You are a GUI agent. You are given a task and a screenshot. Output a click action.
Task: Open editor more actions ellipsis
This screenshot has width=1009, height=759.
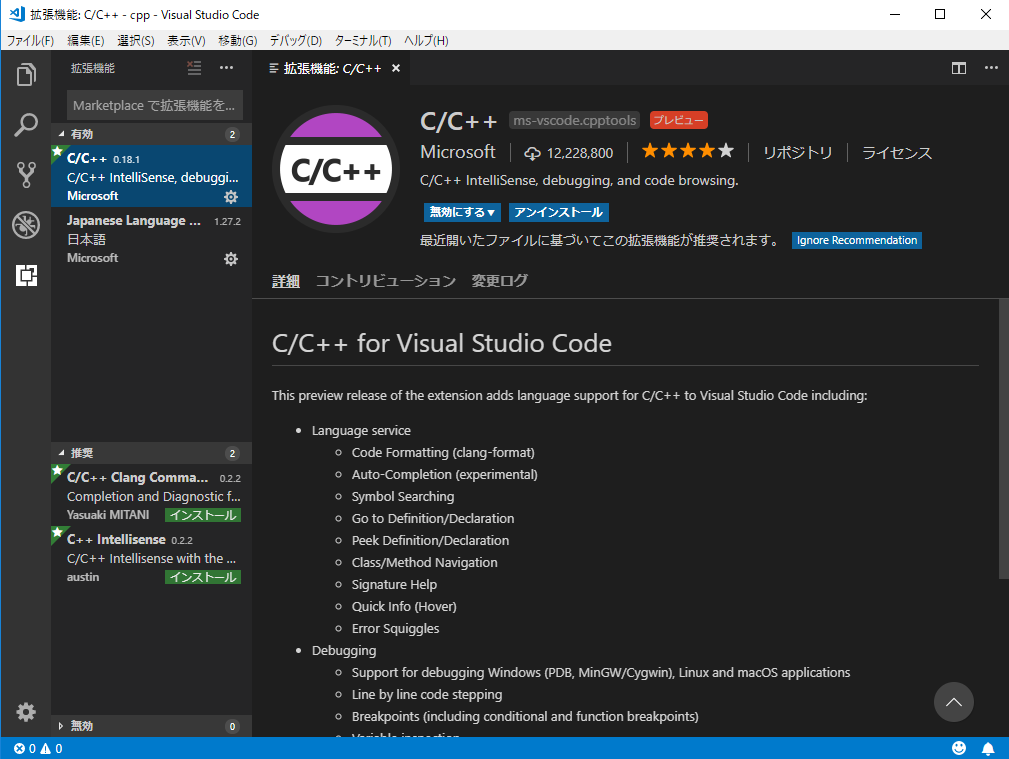pyautogui.click(x=991, y=68)
